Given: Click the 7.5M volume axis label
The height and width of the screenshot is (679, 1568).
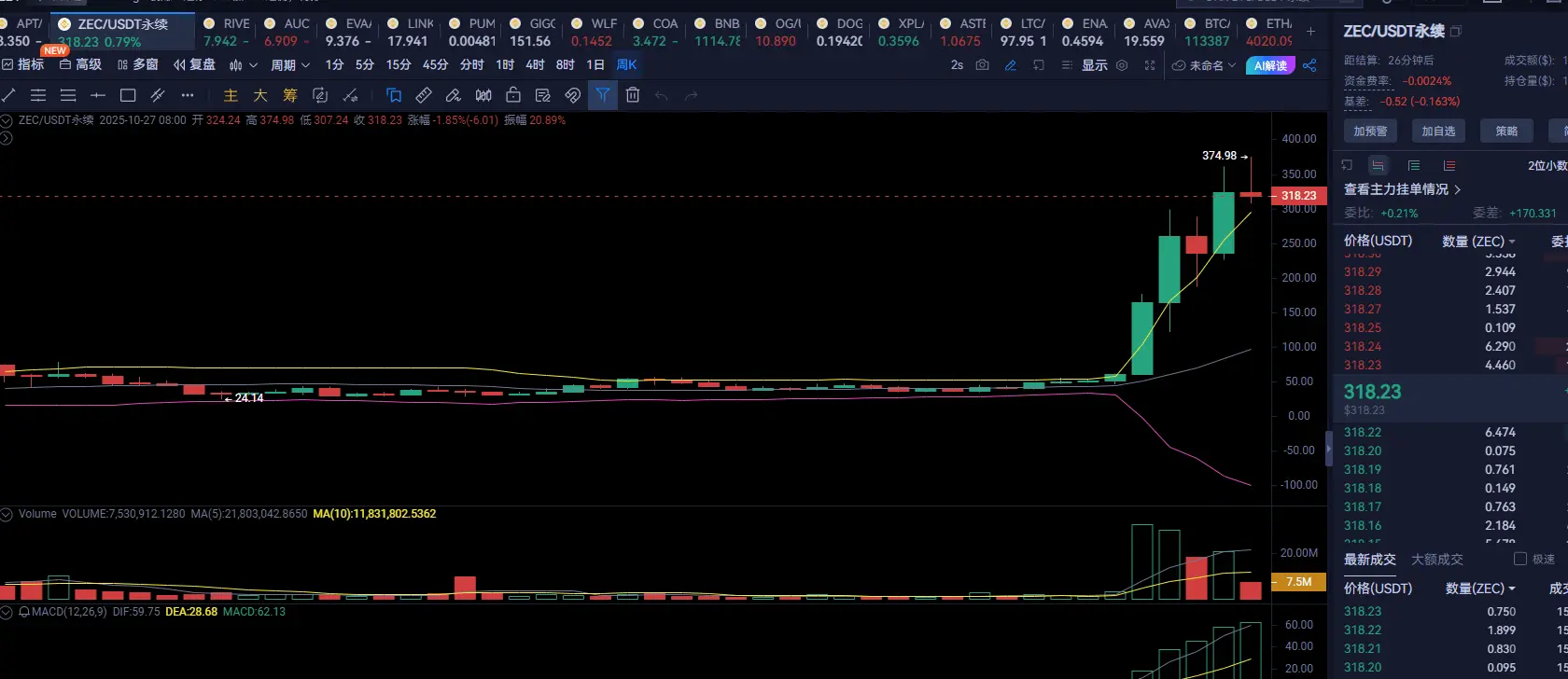Looking at the screenshot, I should pyautogui.click(x=1298, y=582).
